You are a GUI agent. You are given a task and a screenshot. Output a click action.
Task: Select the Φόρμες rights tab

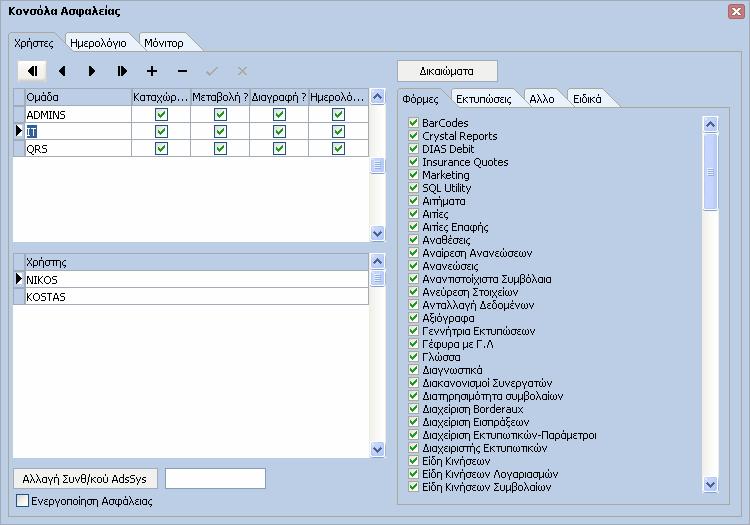pos(420,99)
